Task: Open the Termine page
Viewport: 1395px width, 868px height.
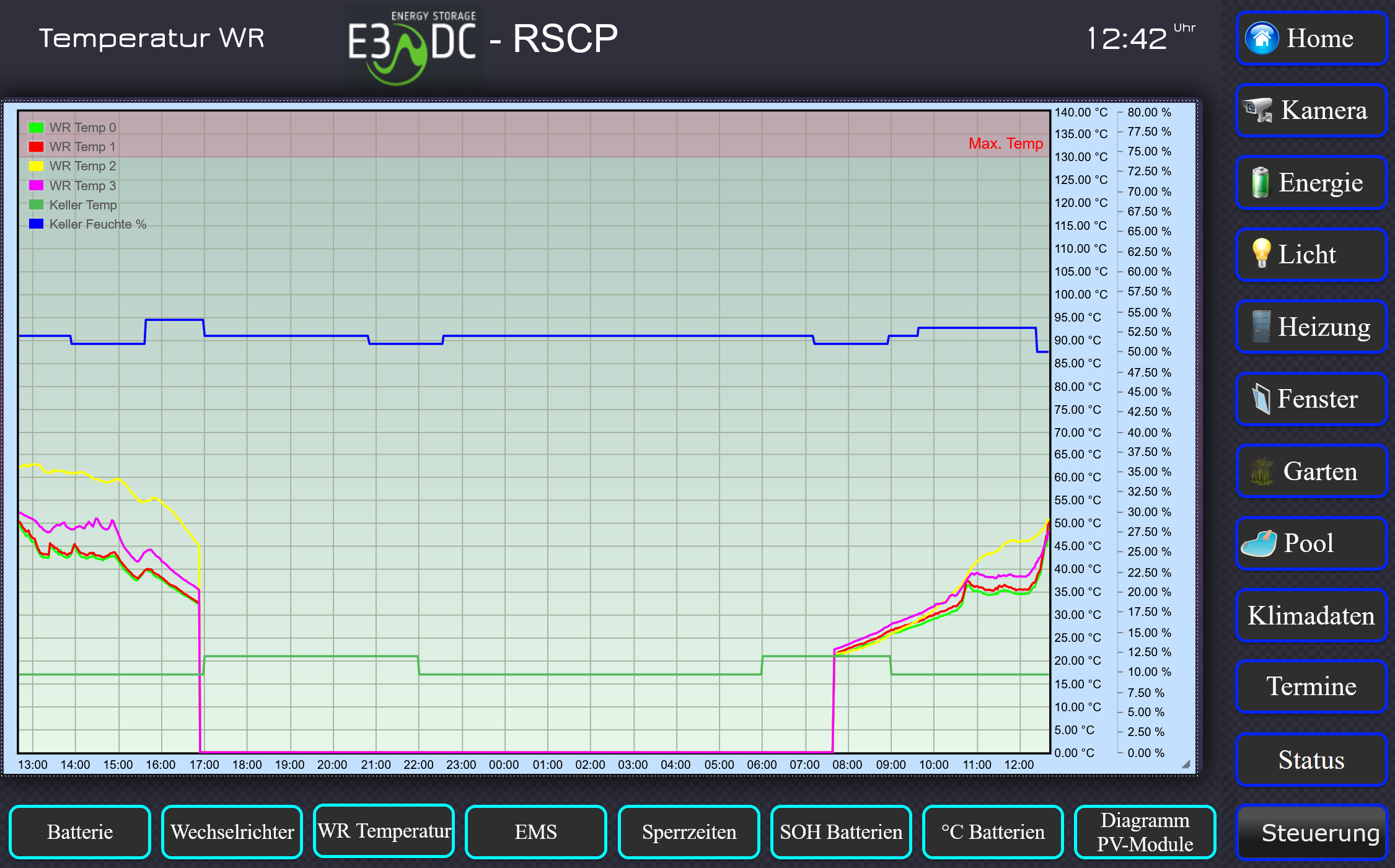Action: click(1311, 686)
